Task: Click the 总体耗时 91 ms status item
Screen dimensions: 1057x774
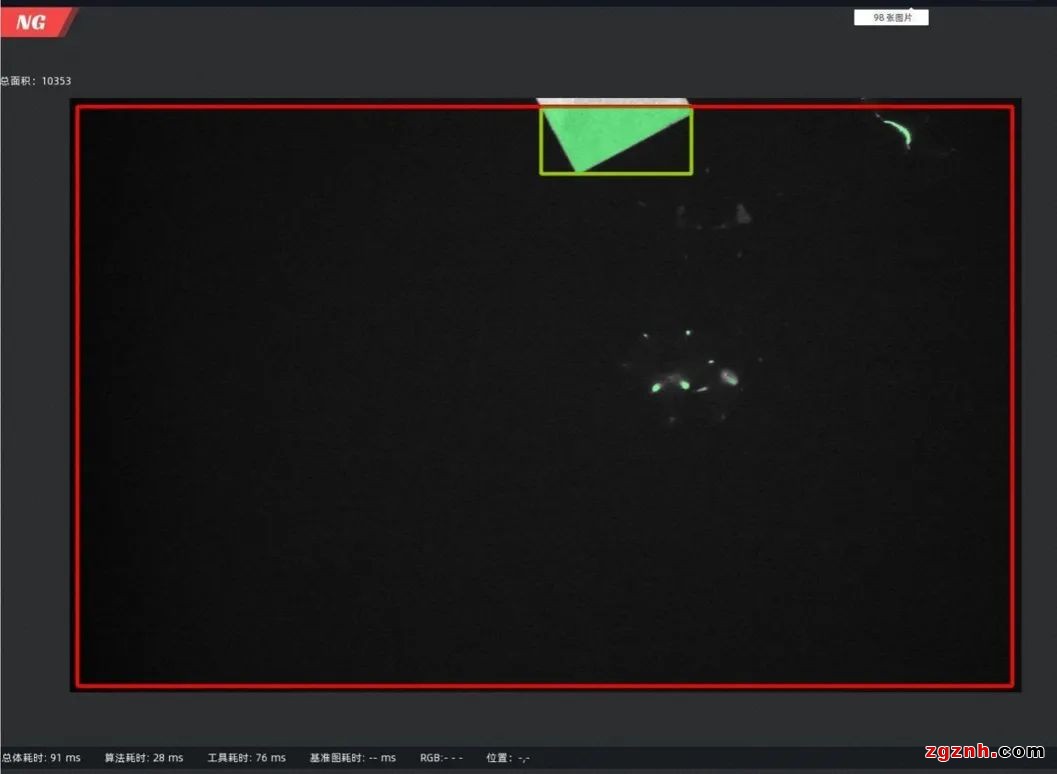Action: pyautogui.click(x=41, y=758)
